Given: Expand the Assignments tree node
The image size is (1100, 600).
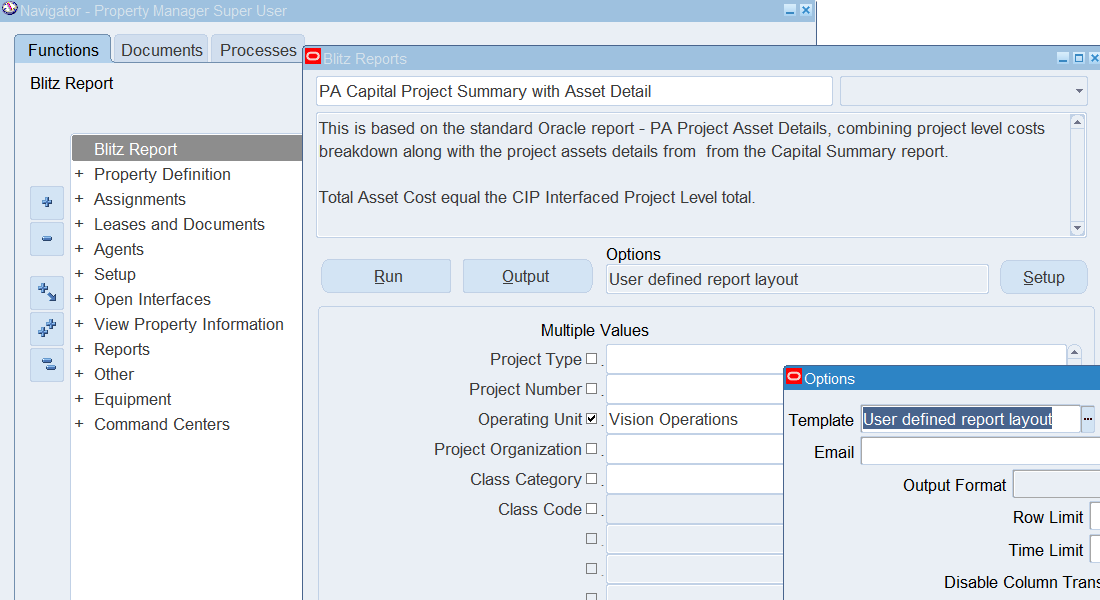Looking at the screenshot, I should coord(79,199).
